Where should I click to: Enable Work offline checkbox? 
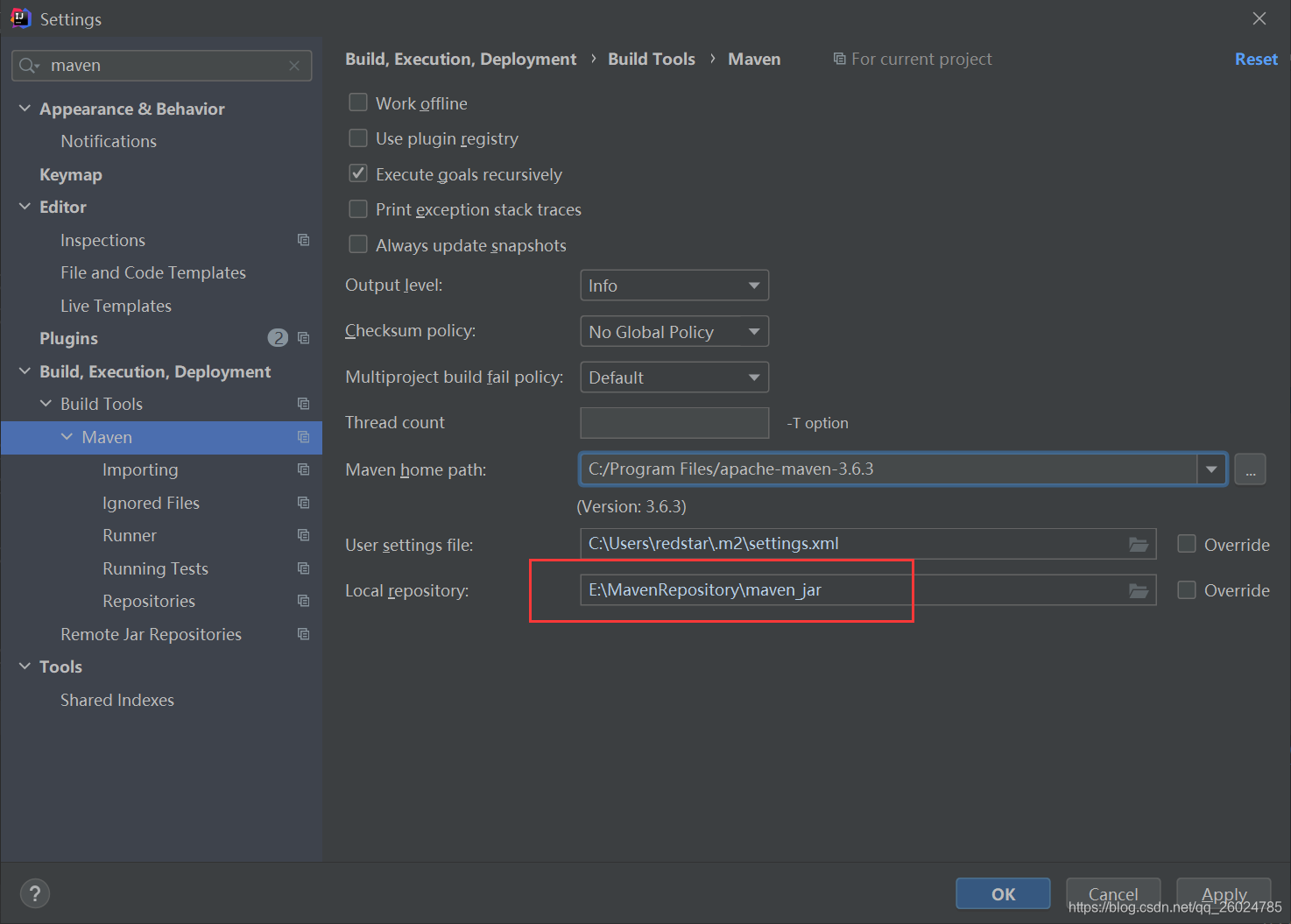pyautogui.click(x=358, y=102)
